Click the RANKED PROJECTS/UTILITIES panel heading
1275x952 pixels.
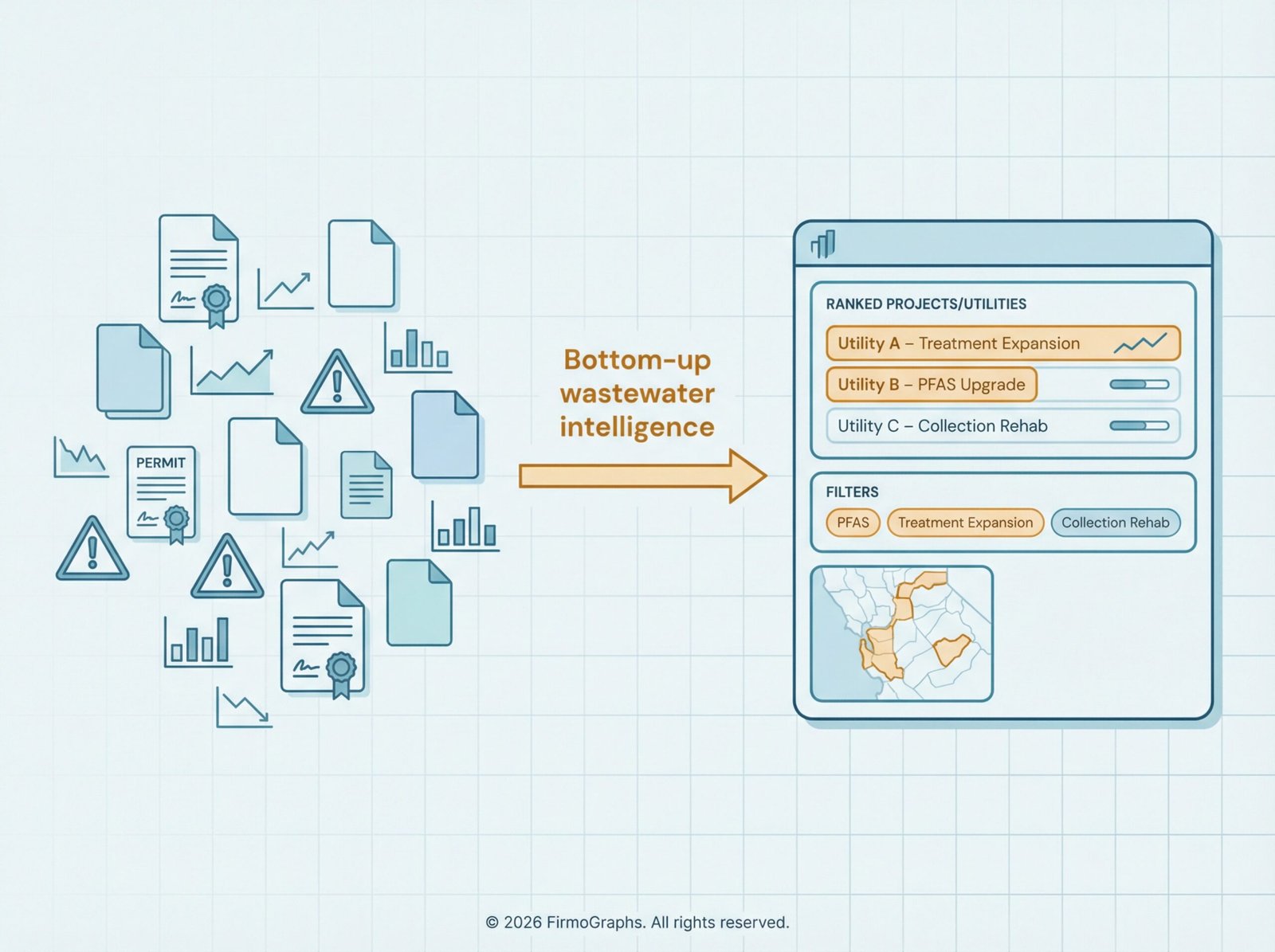[926, 304]
